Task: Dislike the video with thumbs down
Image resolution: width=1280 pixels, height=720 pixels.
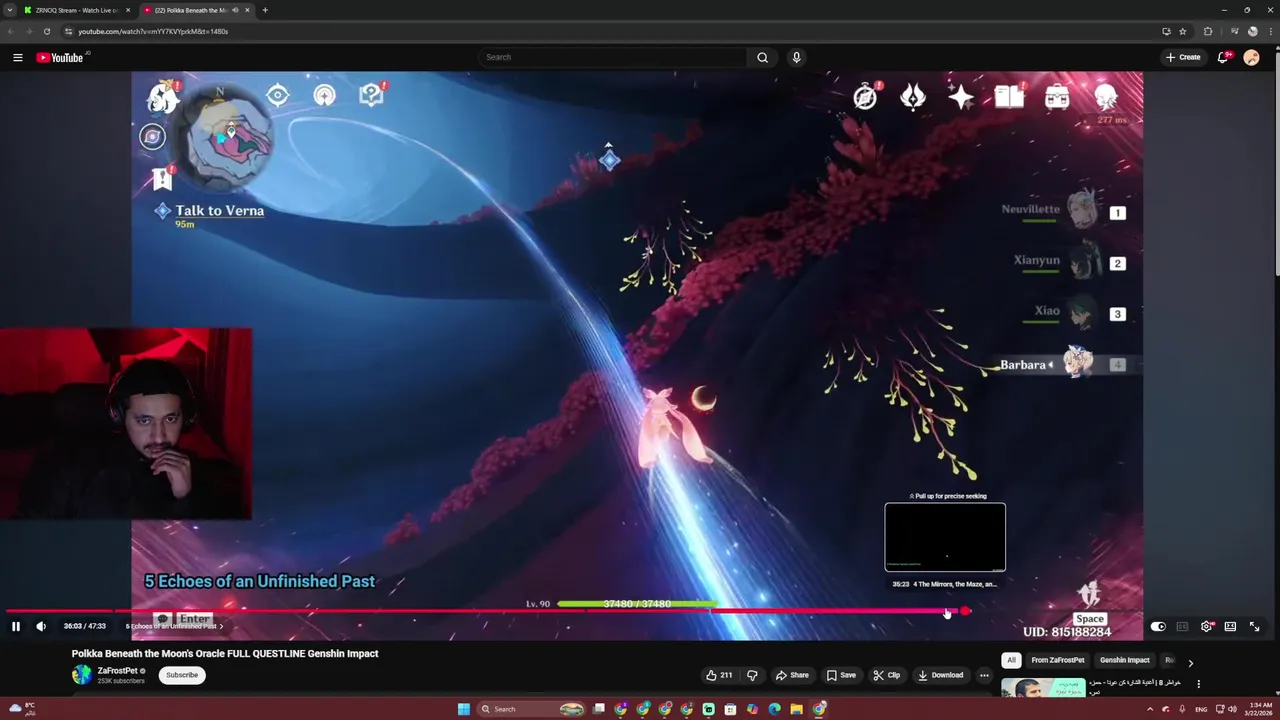Action: 752,675
